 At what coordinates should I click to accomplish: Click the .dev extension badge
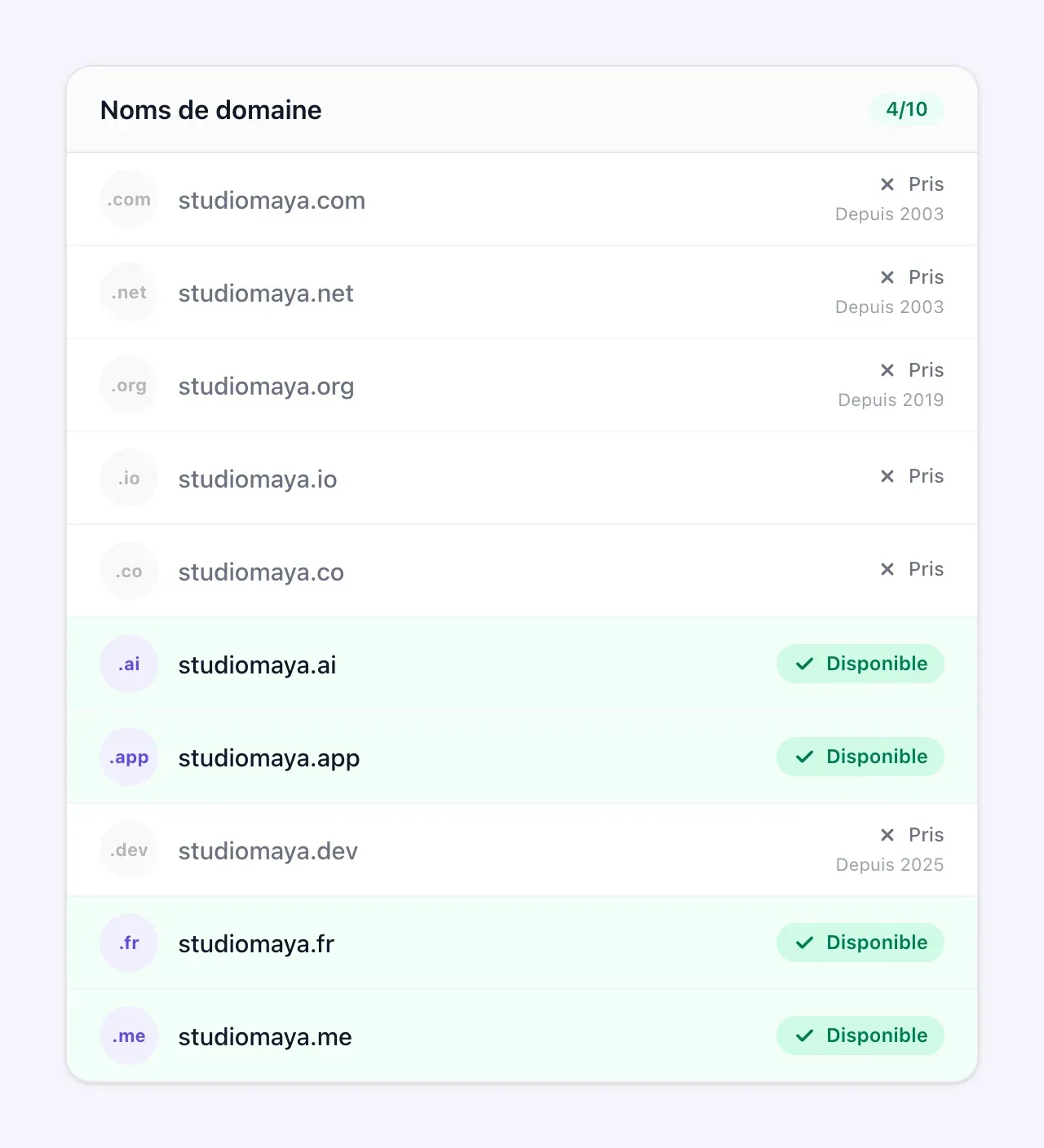129,850
